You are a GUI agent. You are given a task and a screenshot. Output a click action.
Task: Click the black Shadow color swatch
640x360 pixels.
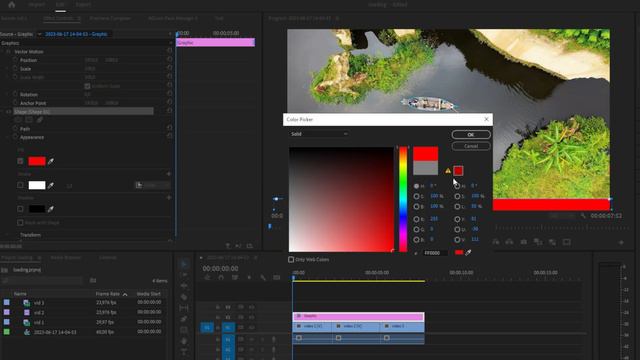pos(37,209)
